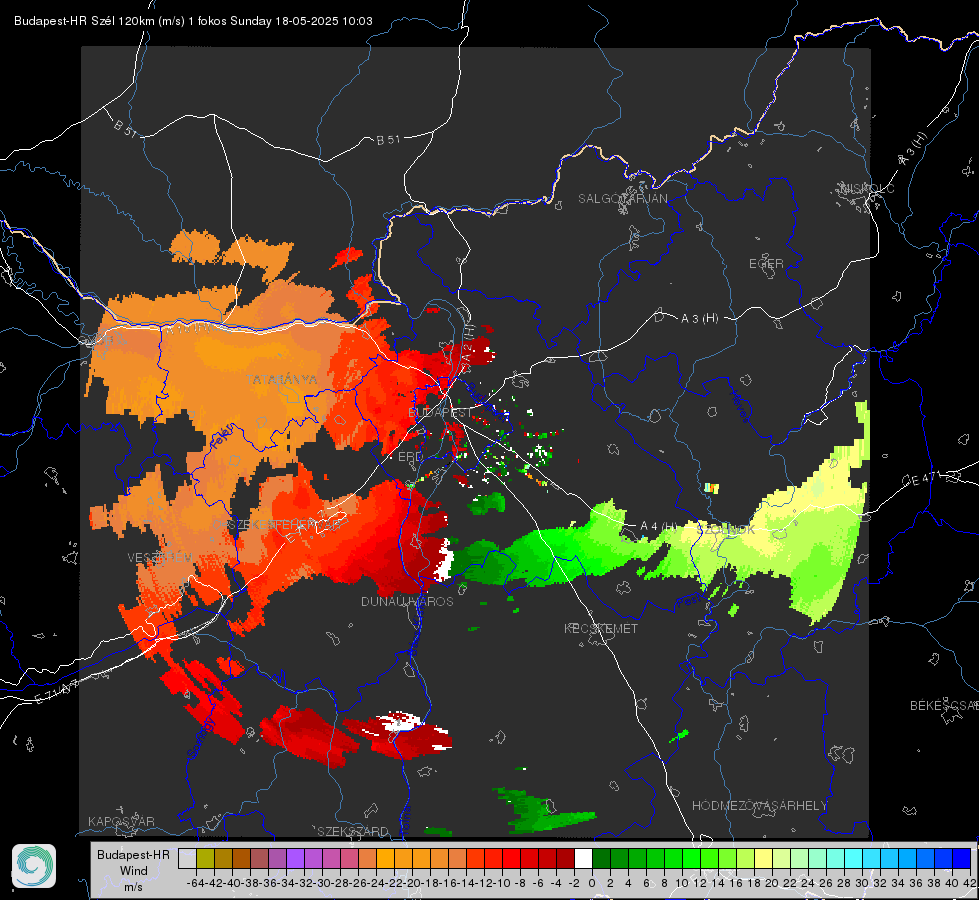Click the ÉRD town label
Viewport: 979px width, 900px height.
410,457
